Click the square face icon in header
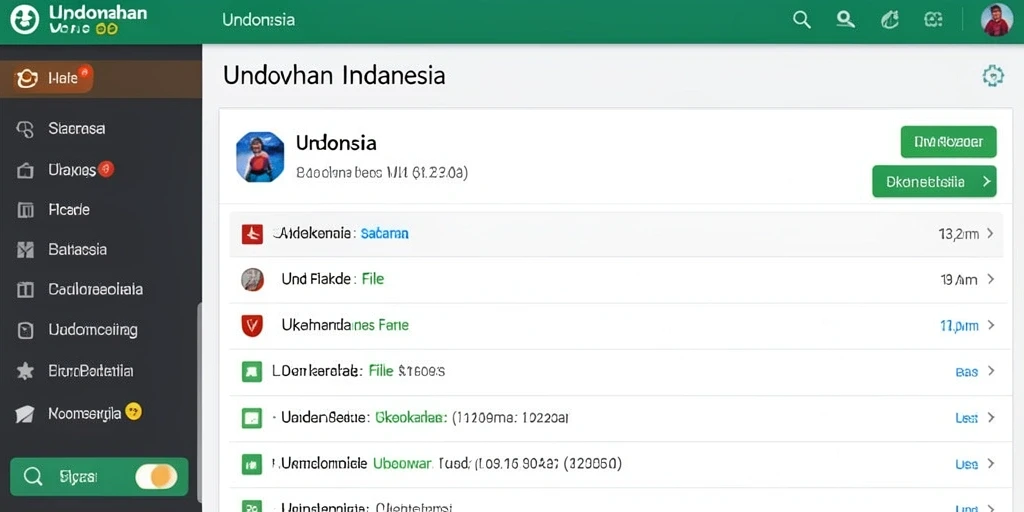This screenshot has width=1024, height=512. [x=933, y=20]
